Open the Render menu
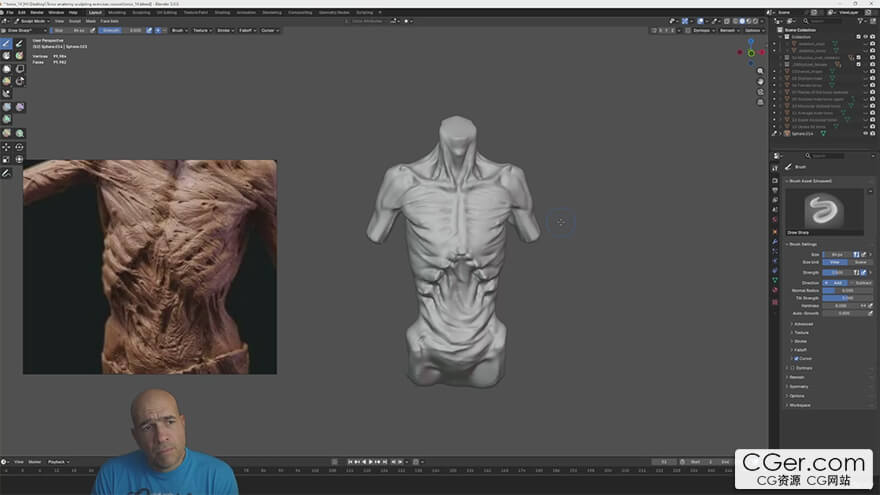Viewport: 880px width, 495px height. 37,12
